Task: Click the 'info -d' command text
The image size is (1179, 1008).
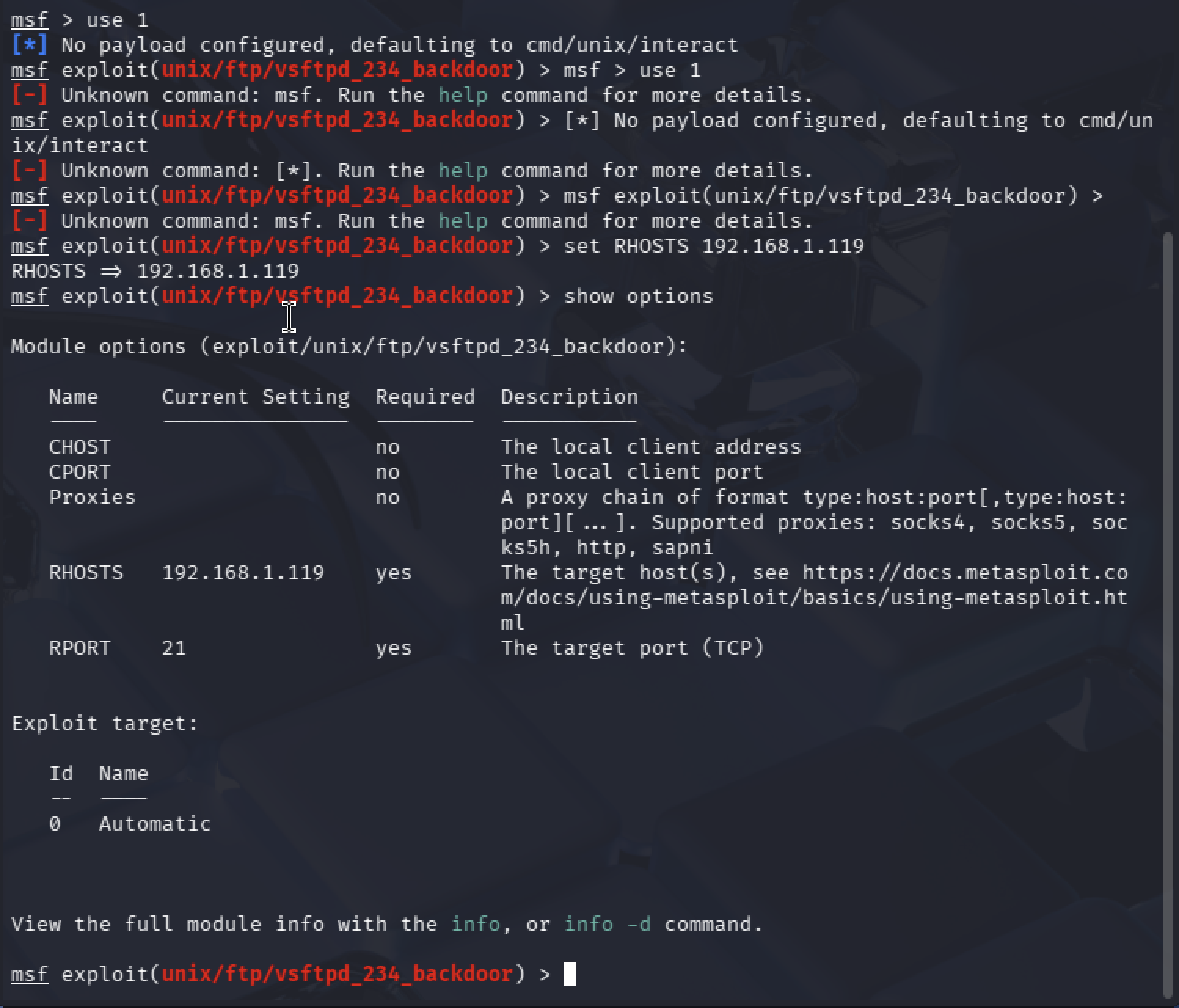Action: point(608,924)
